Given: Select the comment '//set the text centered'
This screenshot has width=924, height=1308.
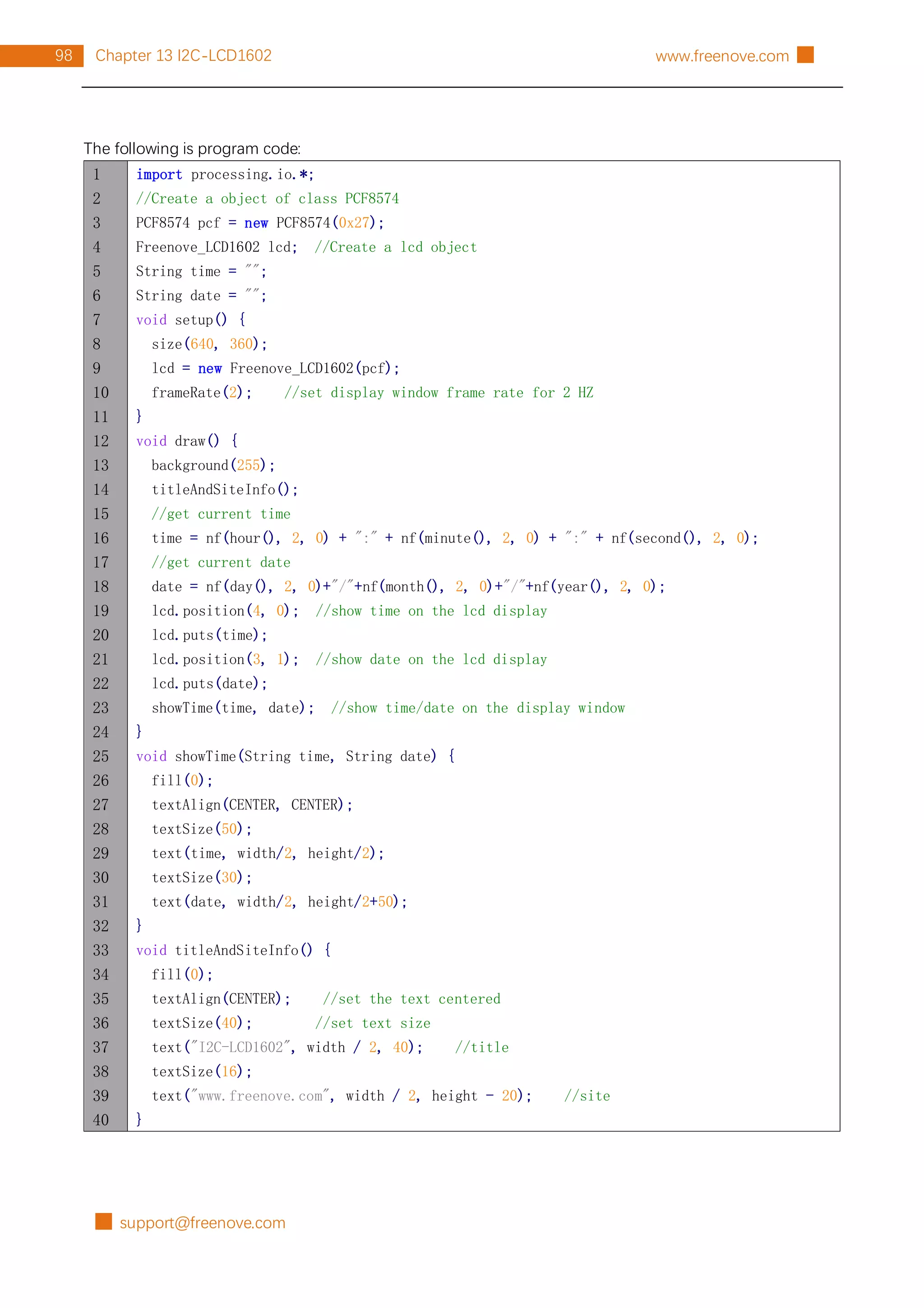Looking at the screenshot, I should 412,999.
